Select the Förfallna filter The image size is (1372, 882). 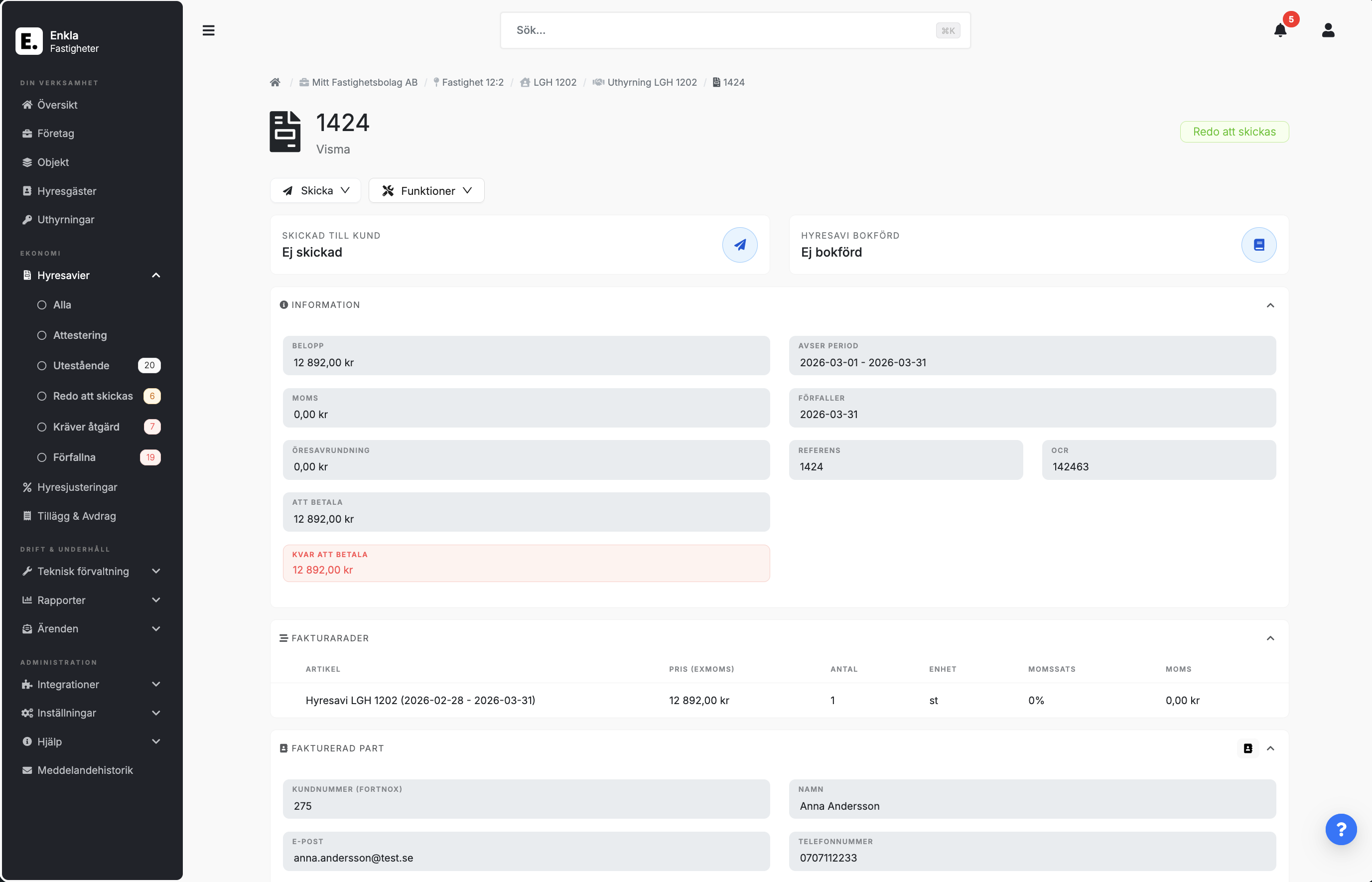click(74, 457)
